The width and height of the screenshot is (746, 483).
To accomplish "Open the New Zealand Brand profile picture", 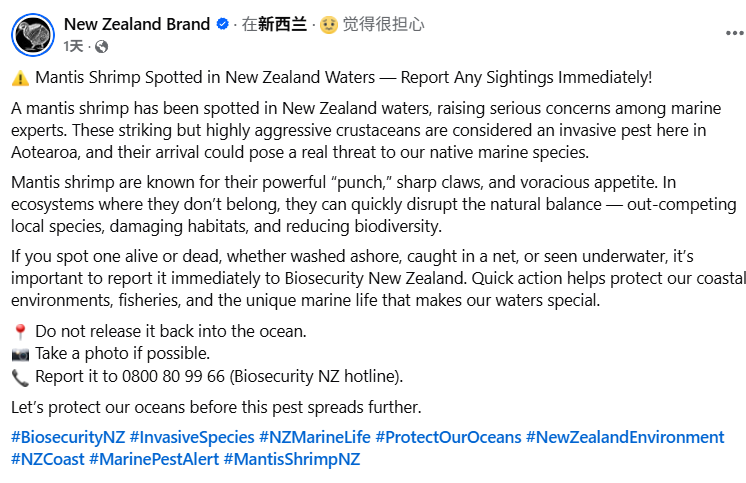I will 33,34.
